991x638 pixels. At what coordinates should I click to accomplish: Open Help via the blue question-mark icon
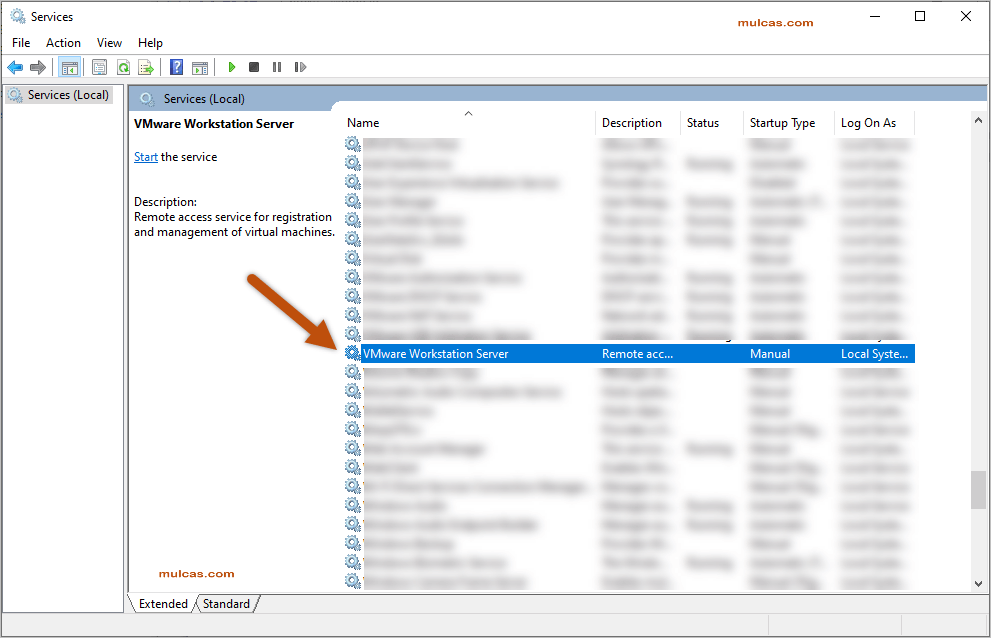tap(176, 67)
